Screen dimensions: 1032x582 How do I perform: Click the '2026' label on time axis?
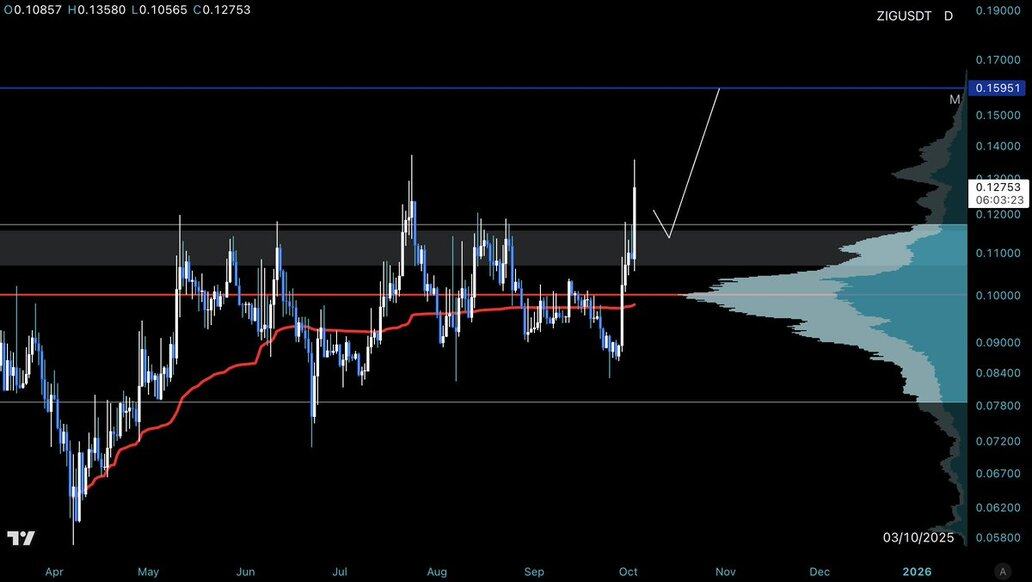pyautogui.click(x=915, y=572)
